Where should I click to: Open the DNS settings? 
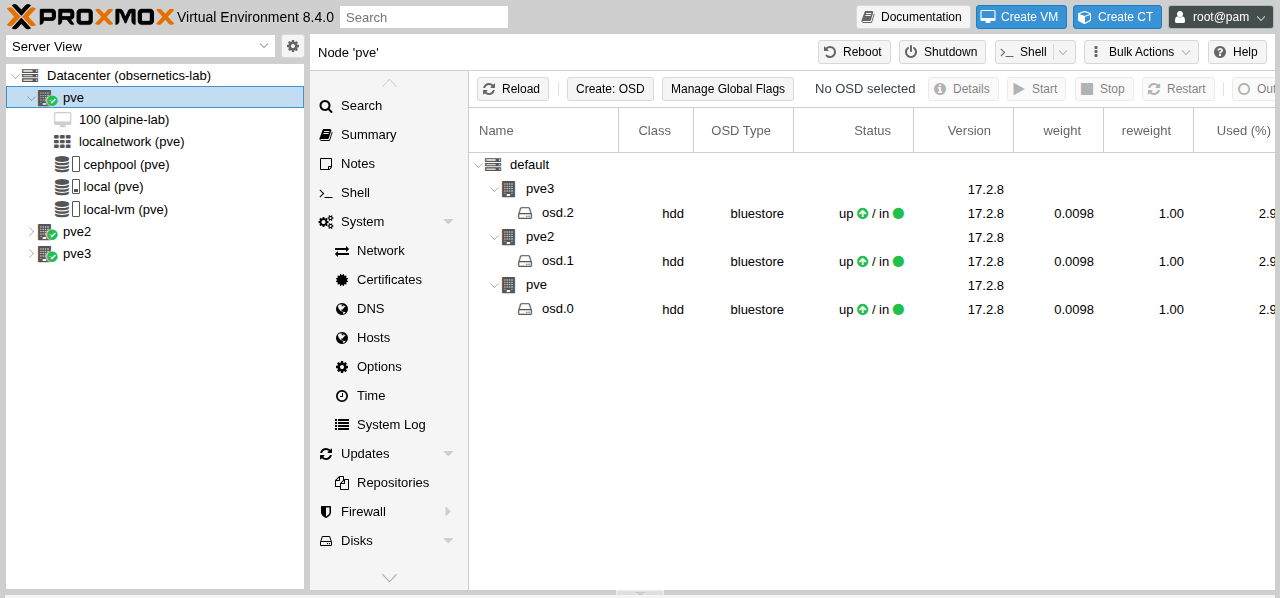(389, 309)
